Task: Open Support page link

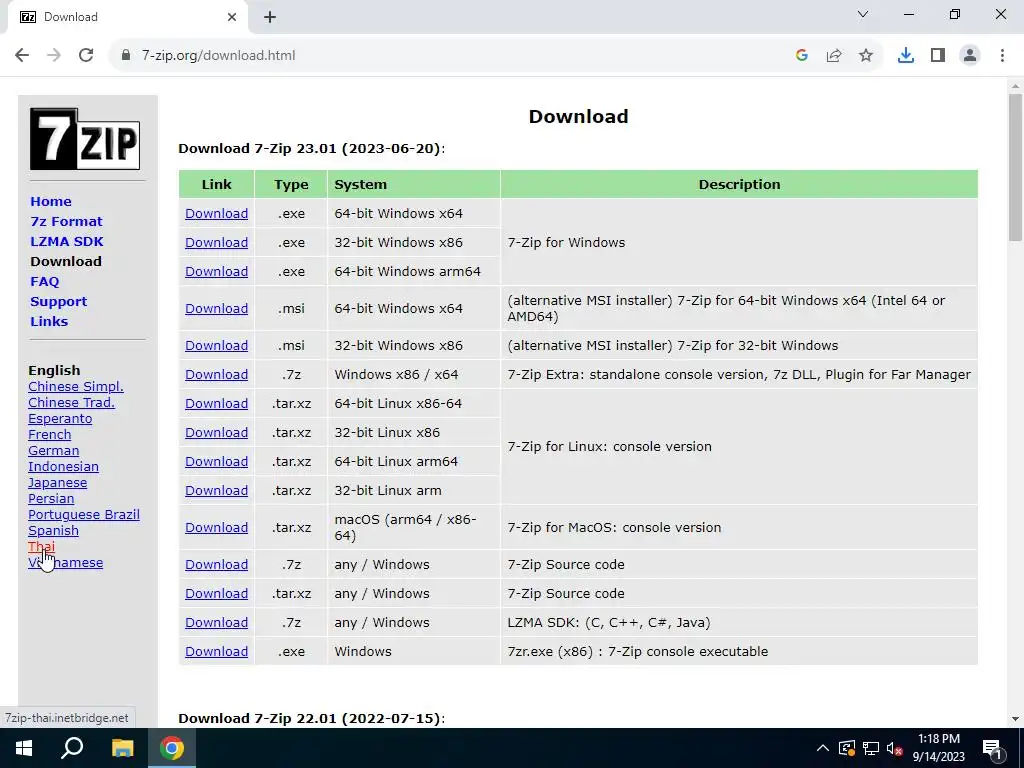Action: click(x=58, y=302)
